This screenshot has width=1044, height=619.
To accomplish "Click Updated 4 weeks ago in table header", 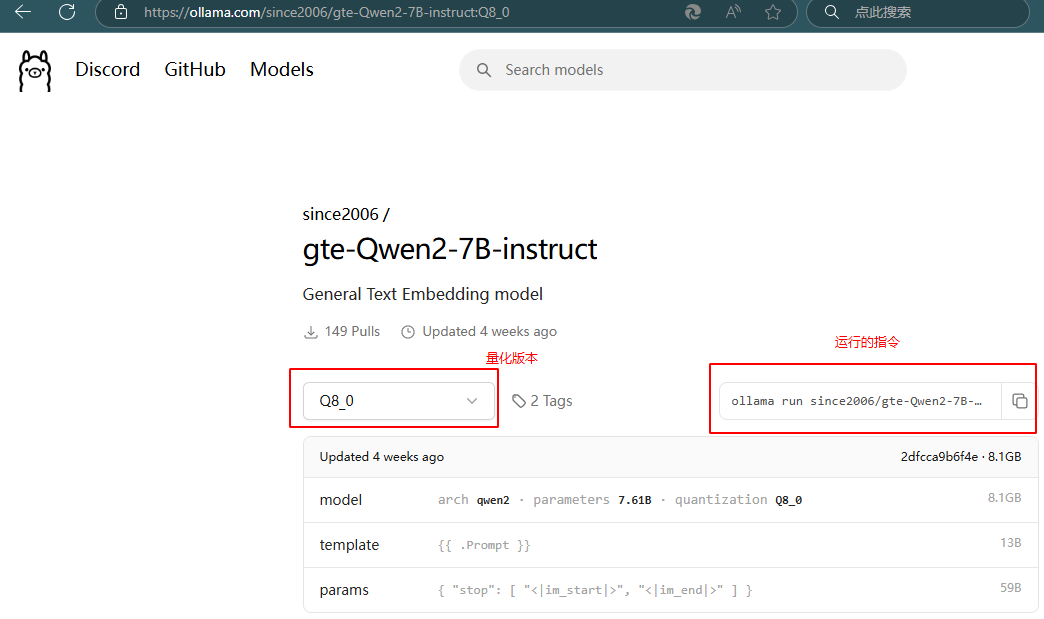I will coord(382,457).
